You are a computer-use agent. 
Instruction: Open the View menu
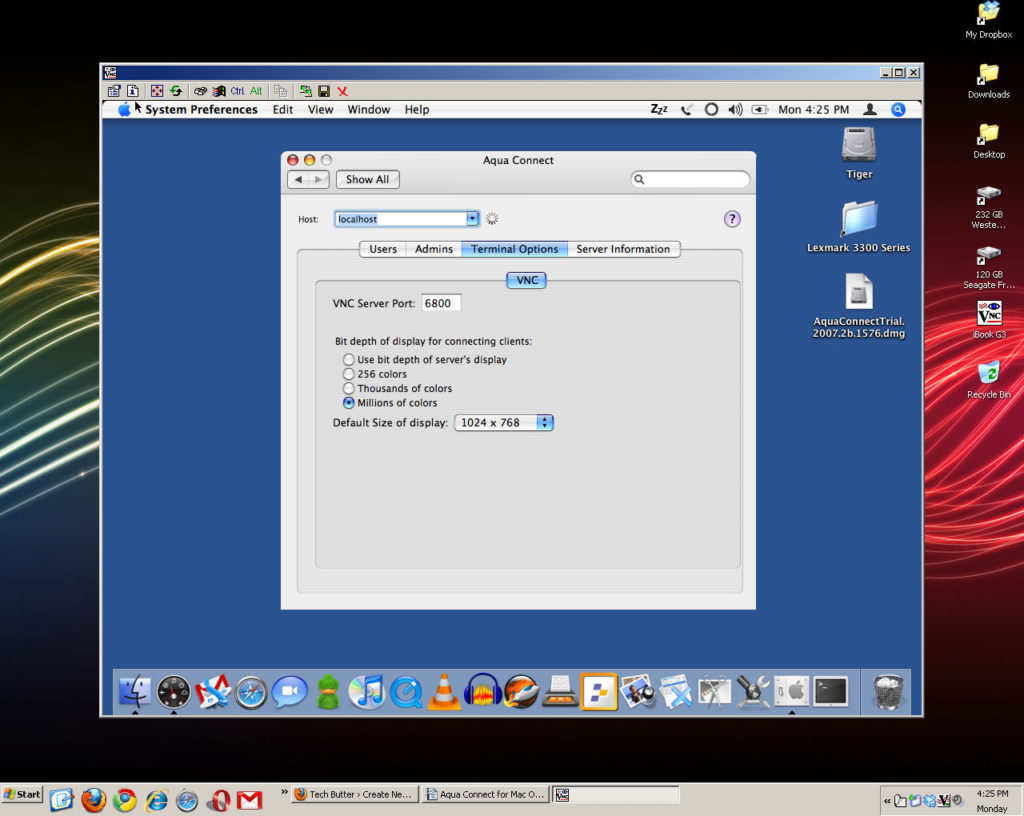321,110
